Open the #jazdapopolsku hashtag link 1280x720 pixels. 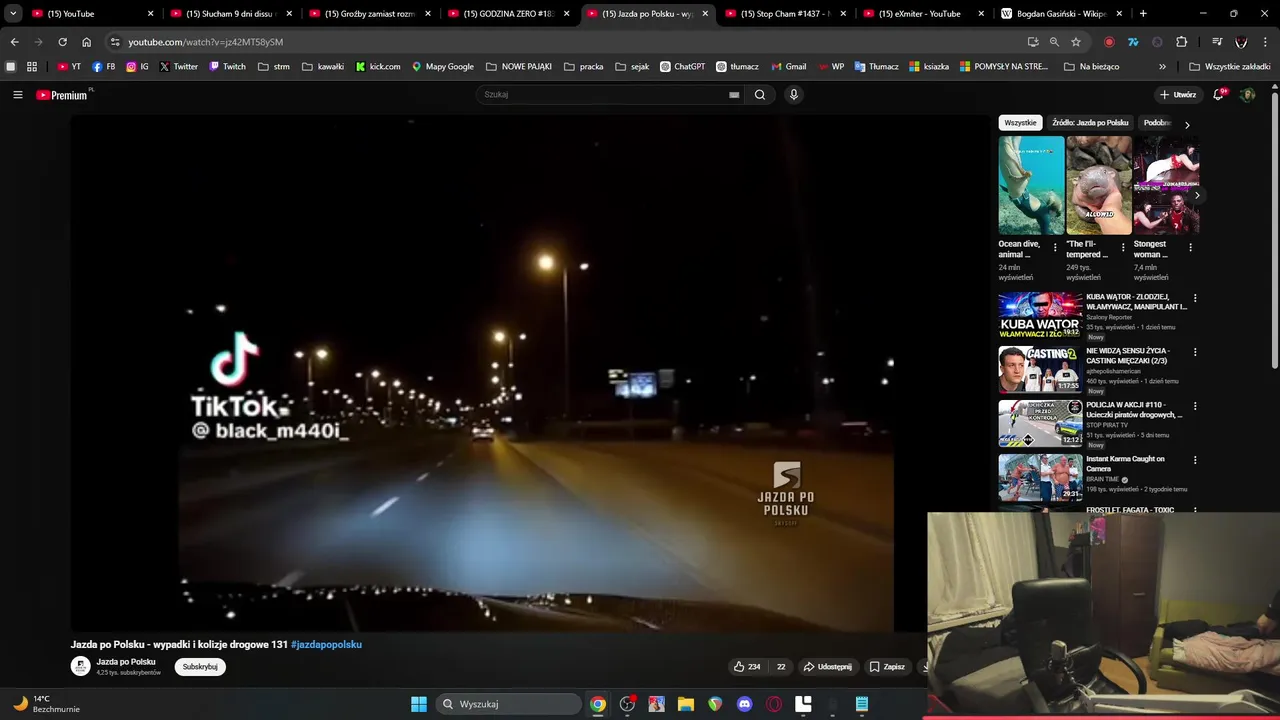[326, 645]
